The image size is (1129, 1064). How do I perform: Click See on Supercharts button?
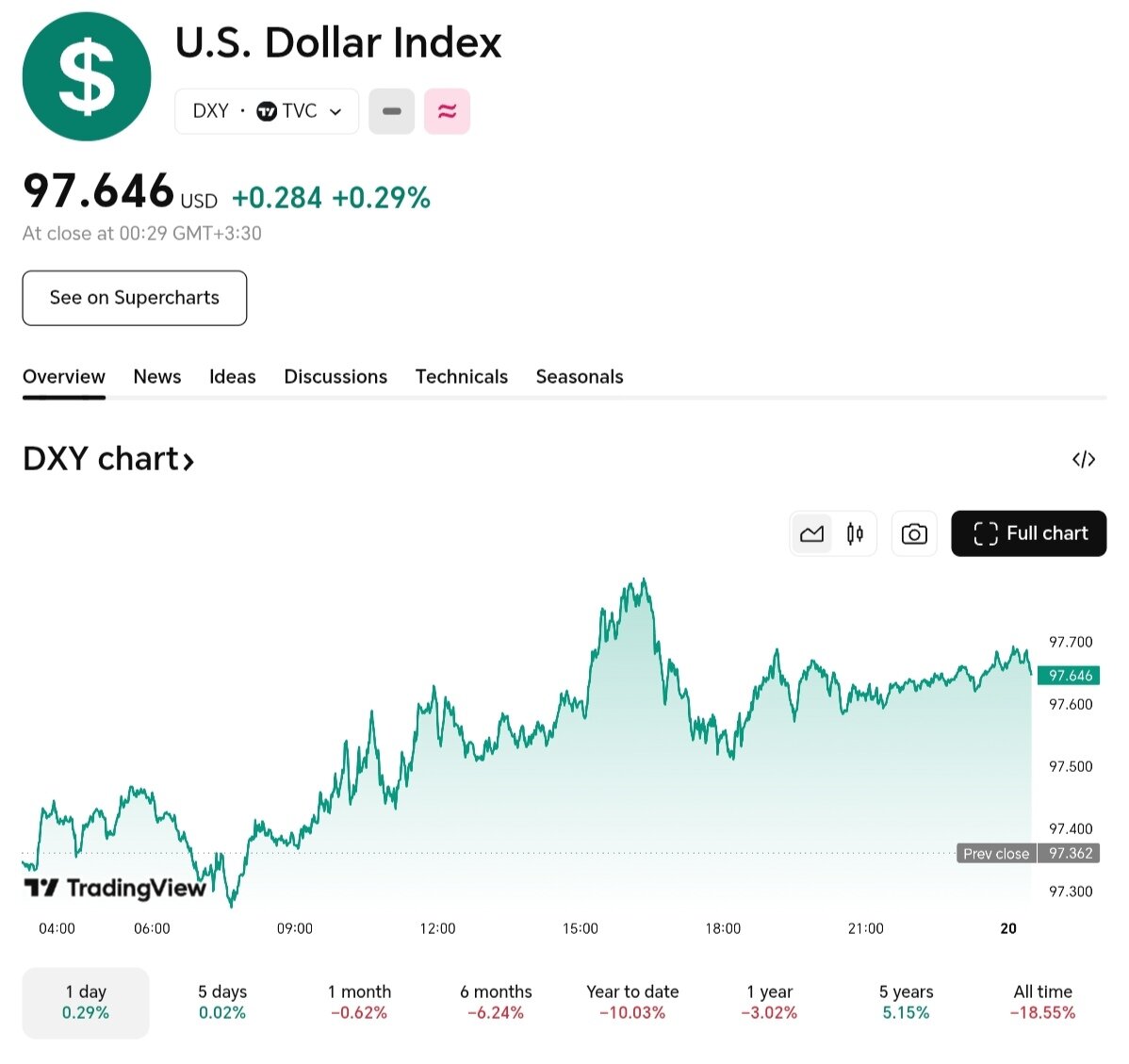pyautogui.click(x=135, y=298)
